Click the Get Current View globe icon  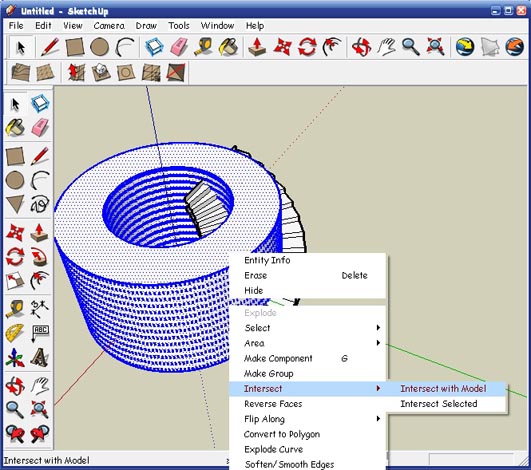coord(465,47)
